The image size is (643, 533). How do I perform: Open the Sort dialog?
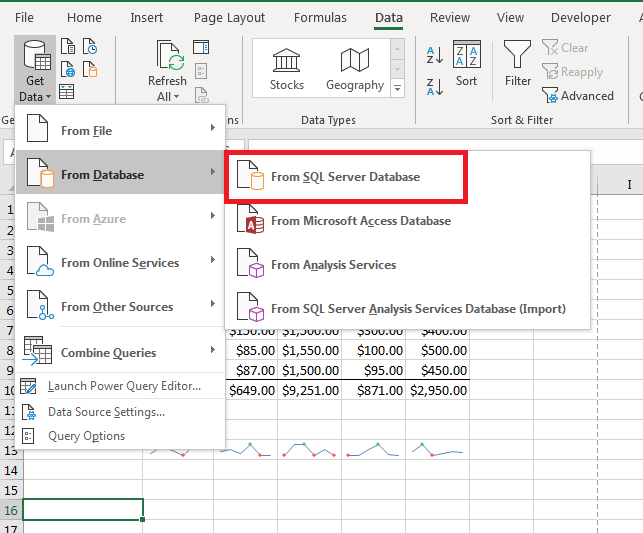[467, 64]
